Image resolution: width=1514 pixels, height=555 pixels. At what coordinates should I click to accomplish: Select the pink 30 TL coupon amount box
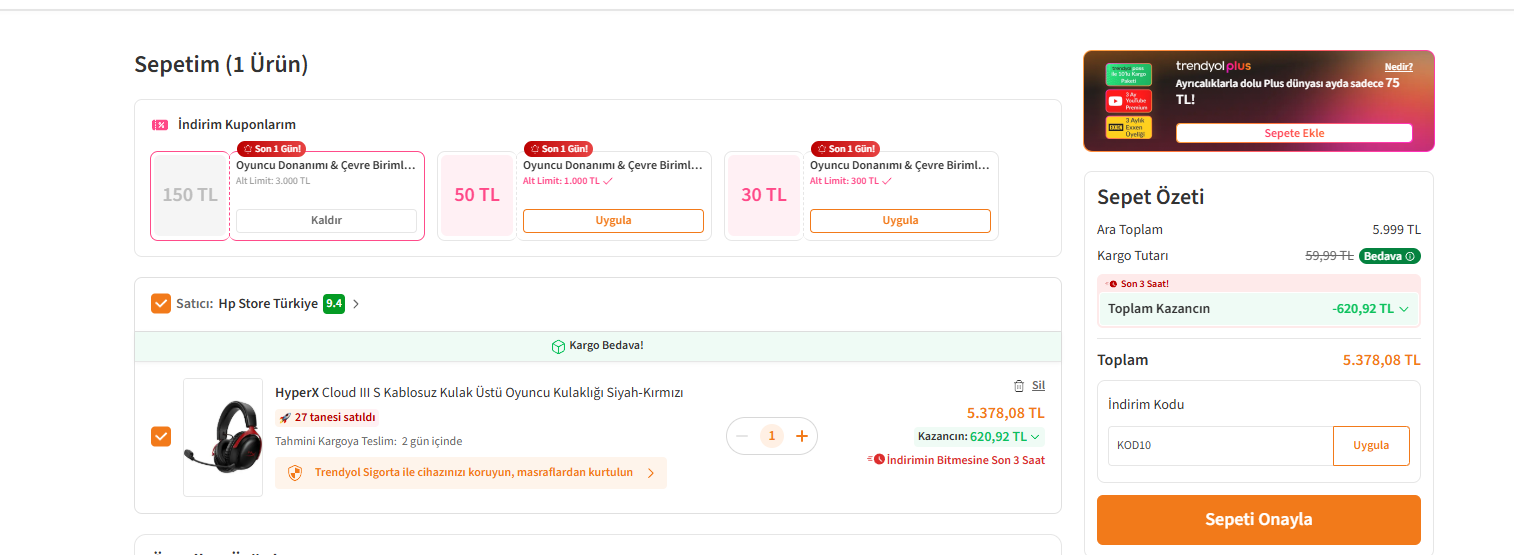tap(764, 195)
